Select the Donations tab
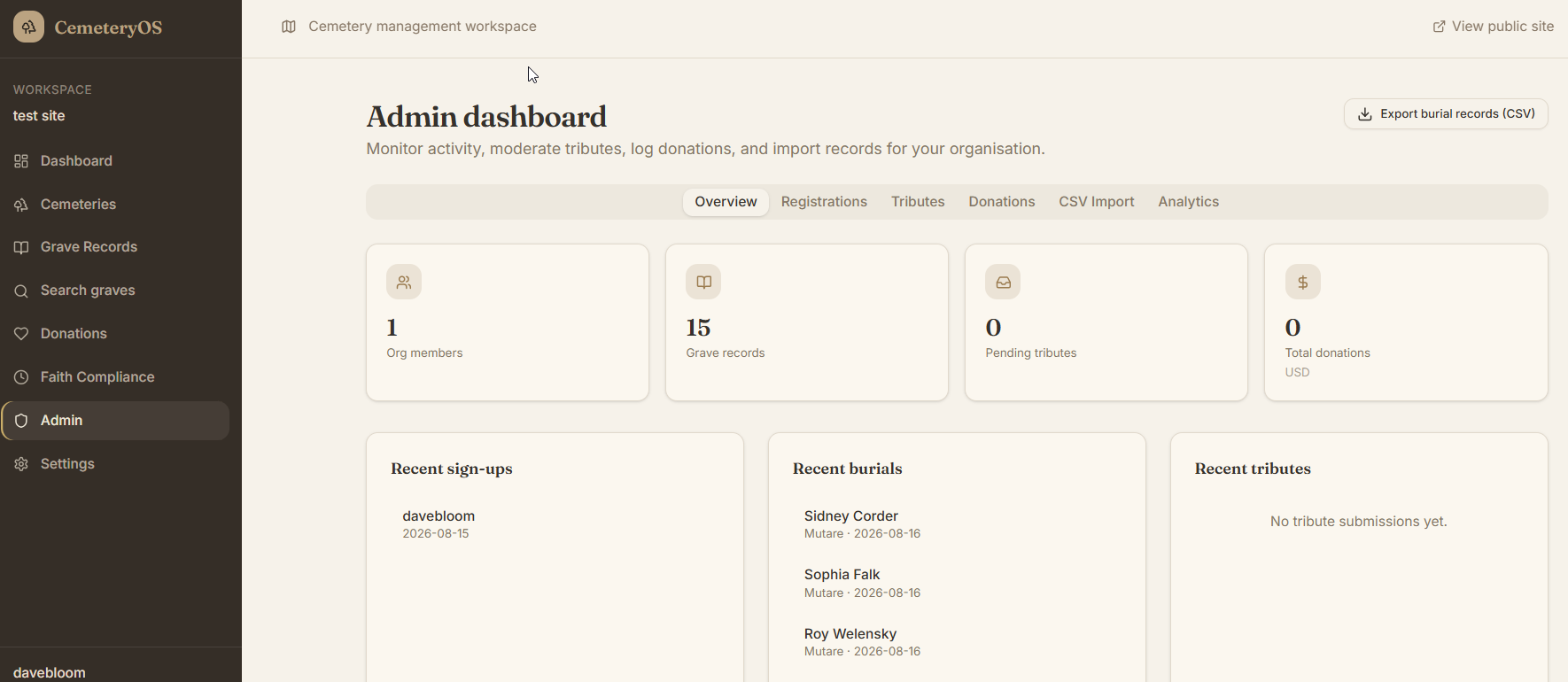The width and height of the screenshot is (1568, 682). pyautogui.click(x=1002, y=202)
